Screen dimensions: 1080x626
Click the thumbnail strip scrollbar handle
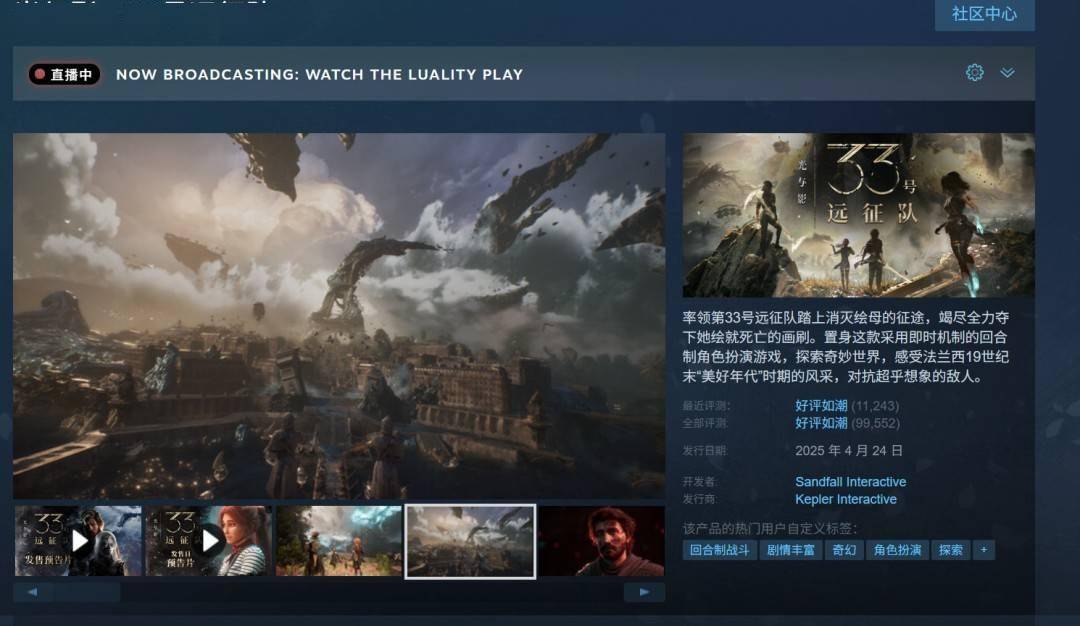coord(87,592)
